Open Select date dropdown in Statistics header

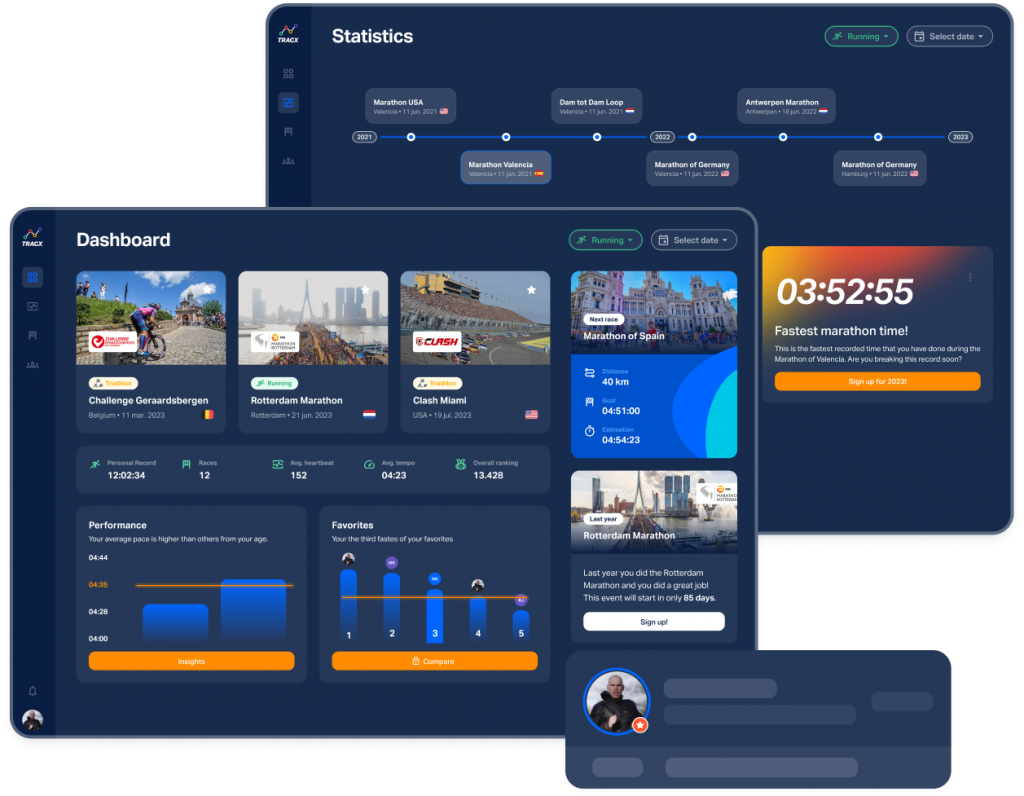click(950, 37)
